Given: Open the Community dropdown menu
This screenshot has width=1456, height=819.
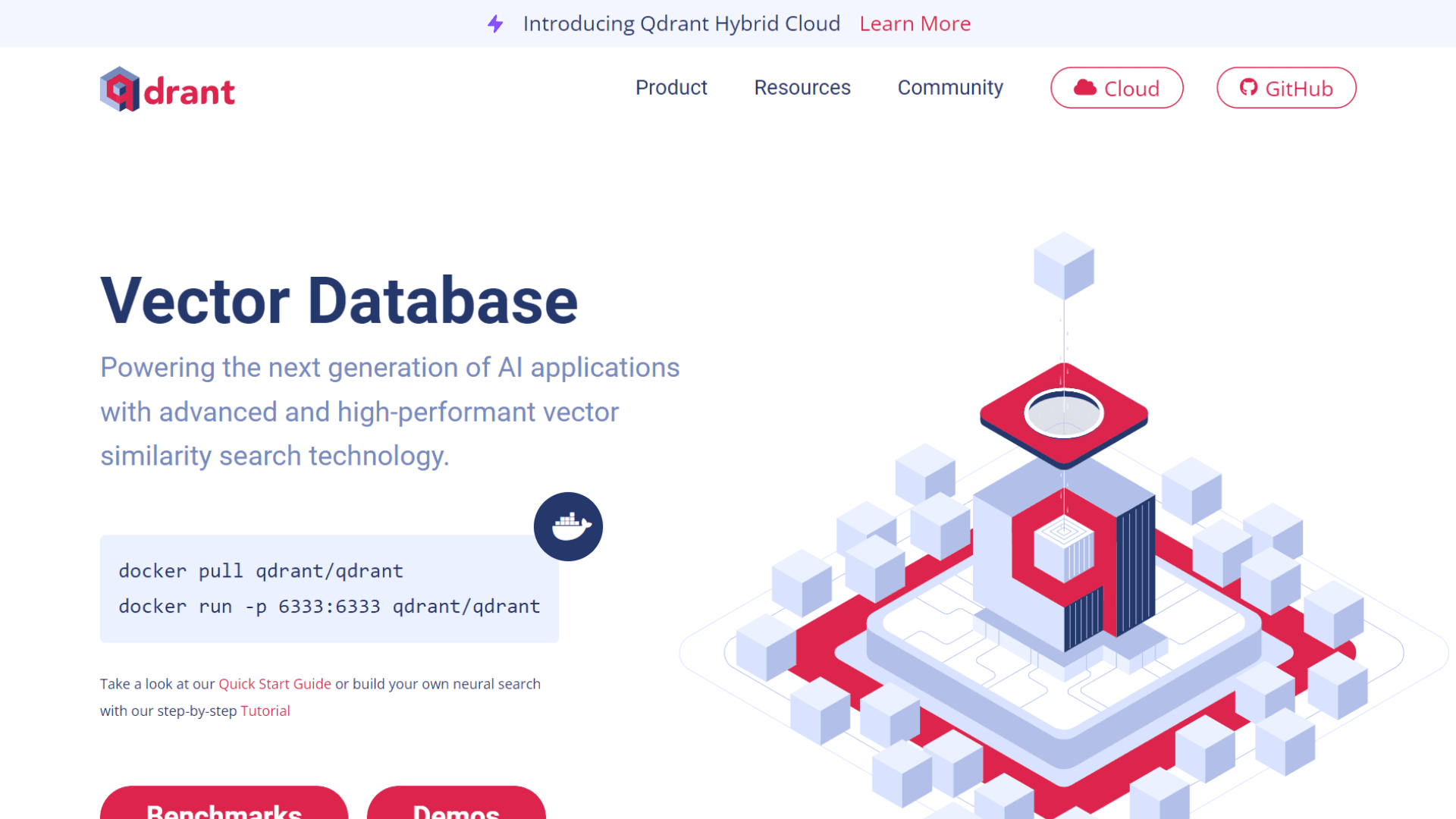Looking at the screenshot, I should pyautogui.click(x=950, y=88).
